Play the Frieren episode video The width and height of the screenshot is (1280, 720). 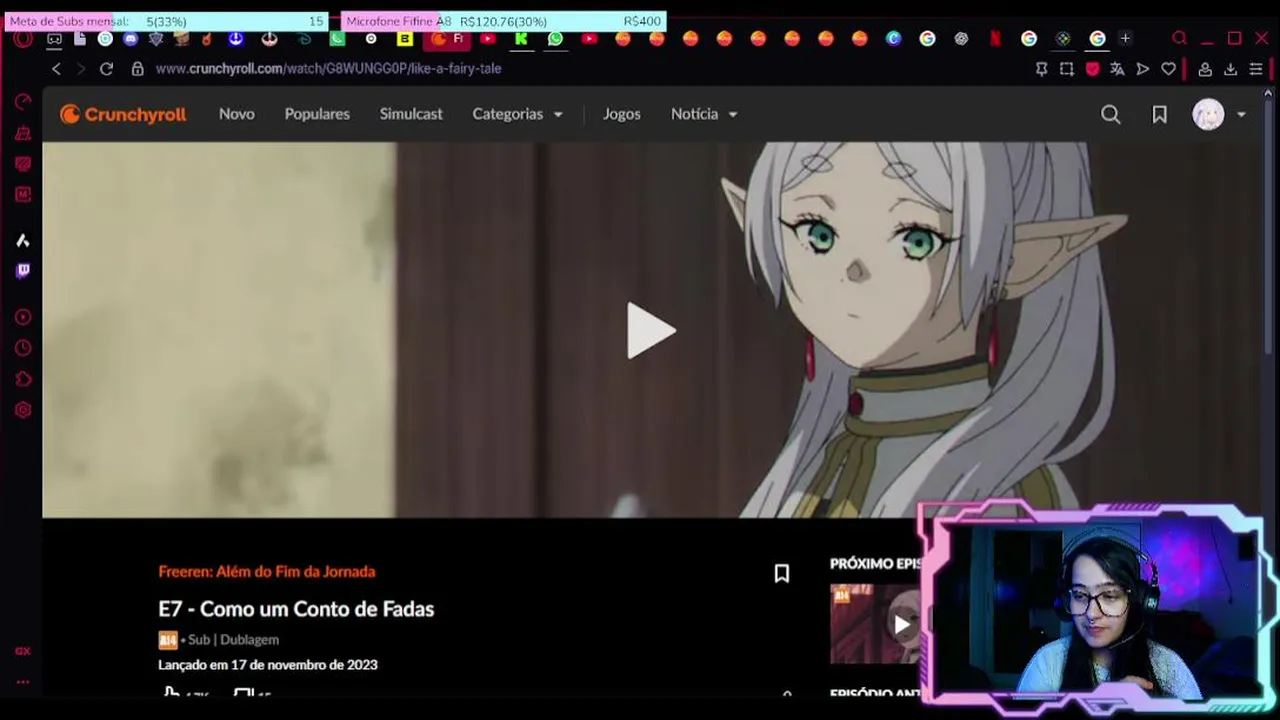(651, 331)
